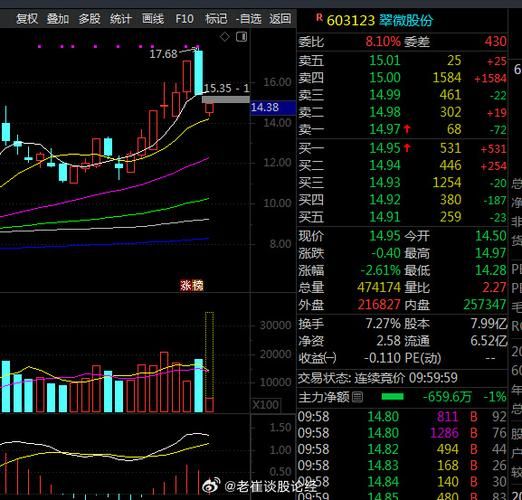Remove stock from watchlist via -自选
The width and height of the screenshot is (522, 500).
[x=248, y=19]
